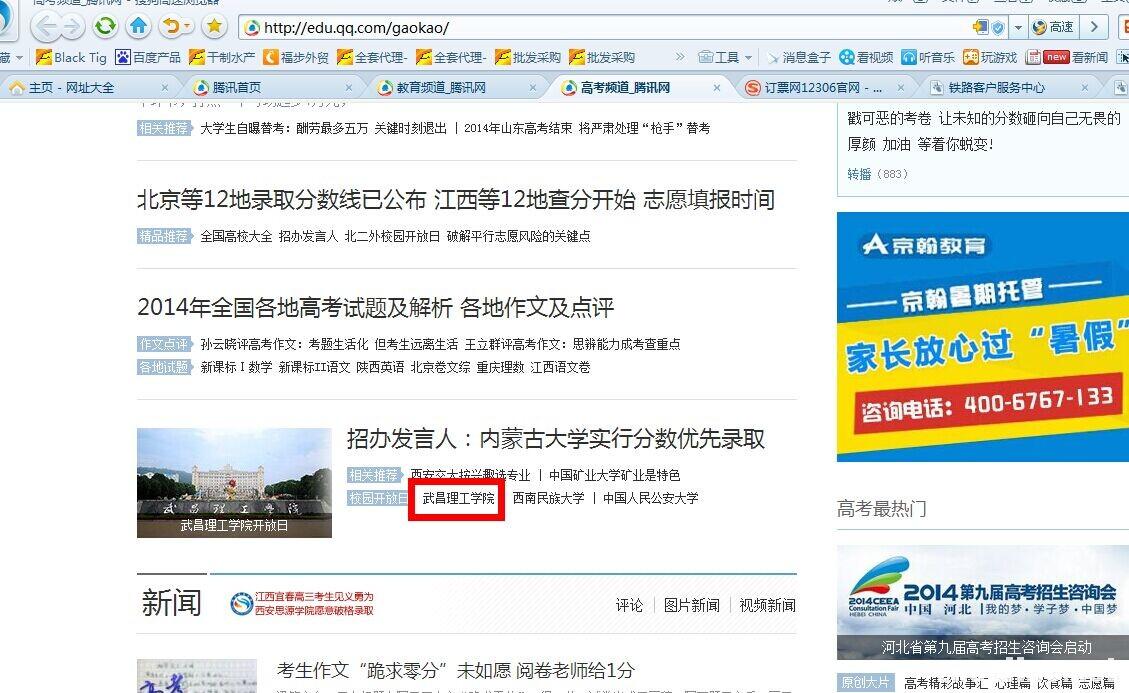Expand the bookmarks overflow chevron

pyautogui.click(x=680, y=57)
